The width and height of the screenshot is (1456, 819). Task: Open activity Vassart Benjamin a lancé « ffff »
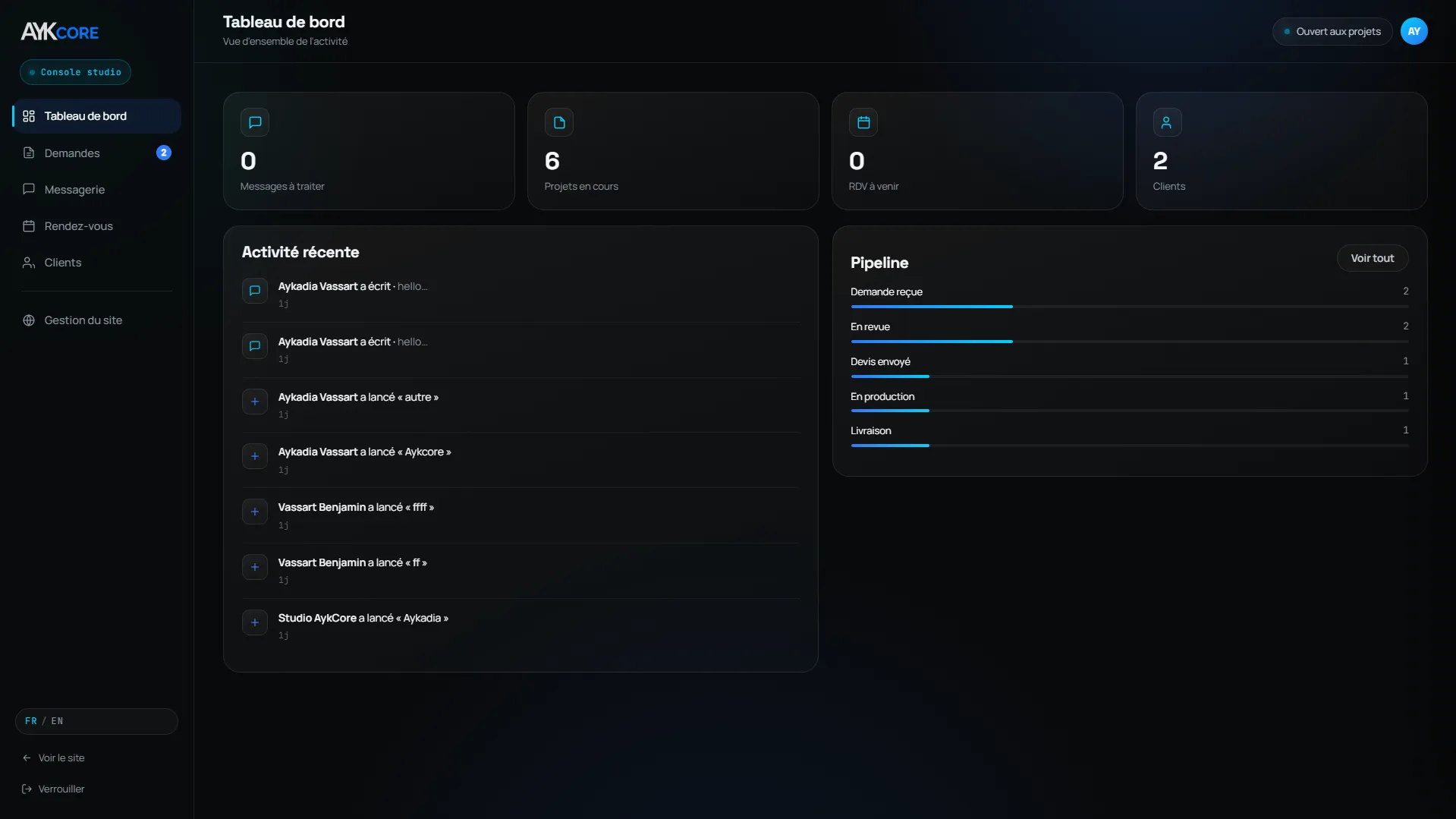pos(520,515)
